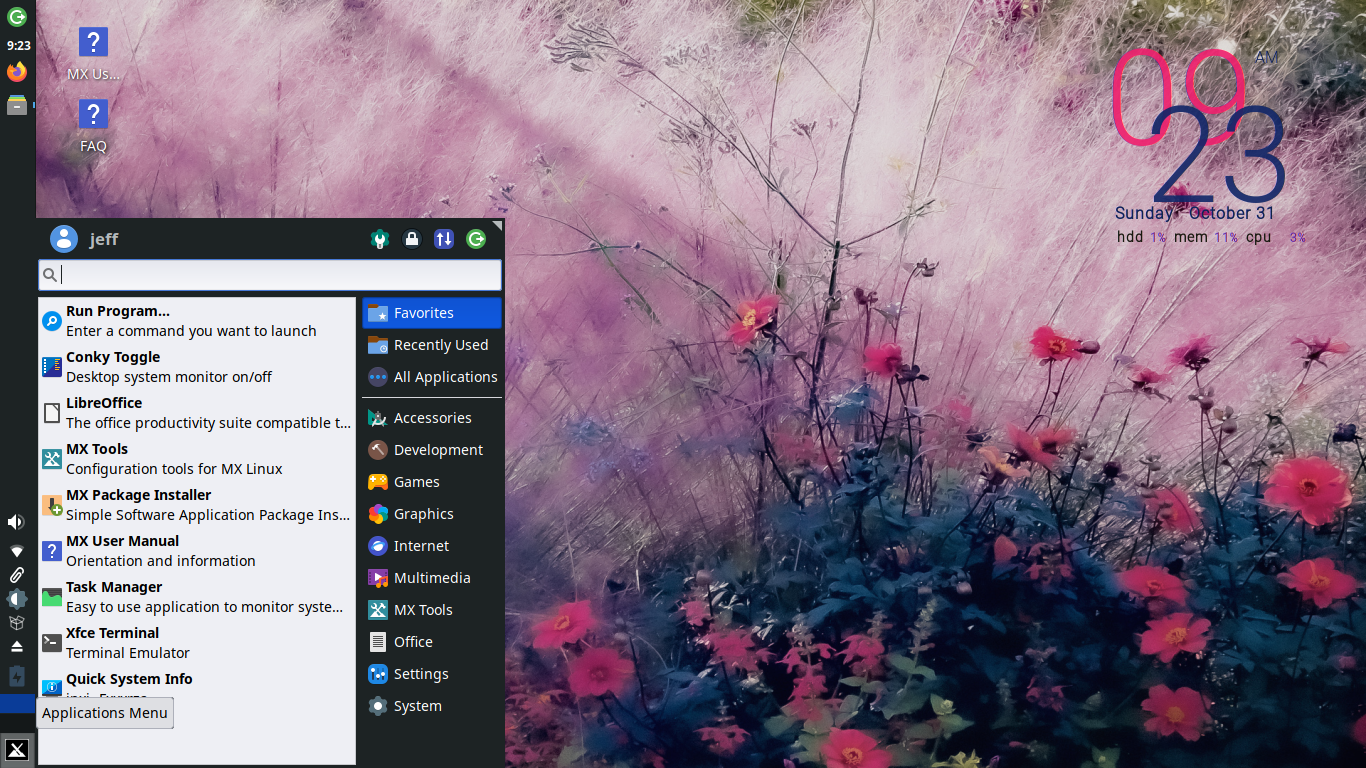Click the green Log Out icon beside jeff
The image size is (1366, 768).
tap(476, 239)
